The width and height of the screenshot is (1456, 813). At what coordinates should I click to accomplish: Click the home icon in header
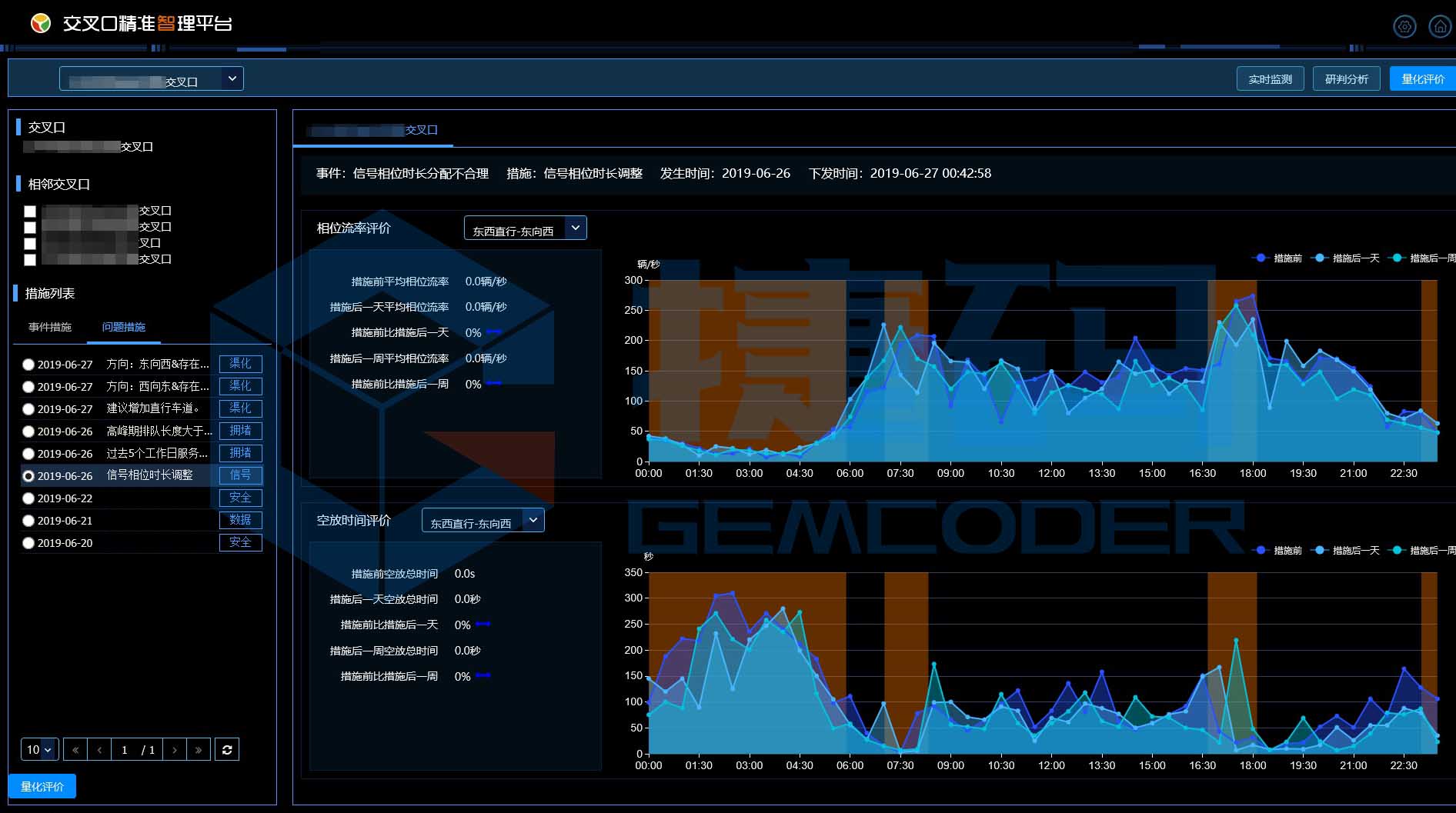(1439, 26)
